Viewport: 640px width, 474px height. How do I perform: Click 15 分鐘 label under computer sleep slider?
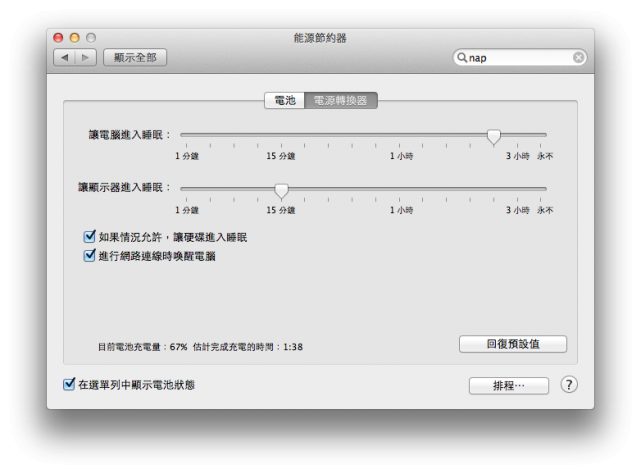pyautogui.click(x=281, y=156)
